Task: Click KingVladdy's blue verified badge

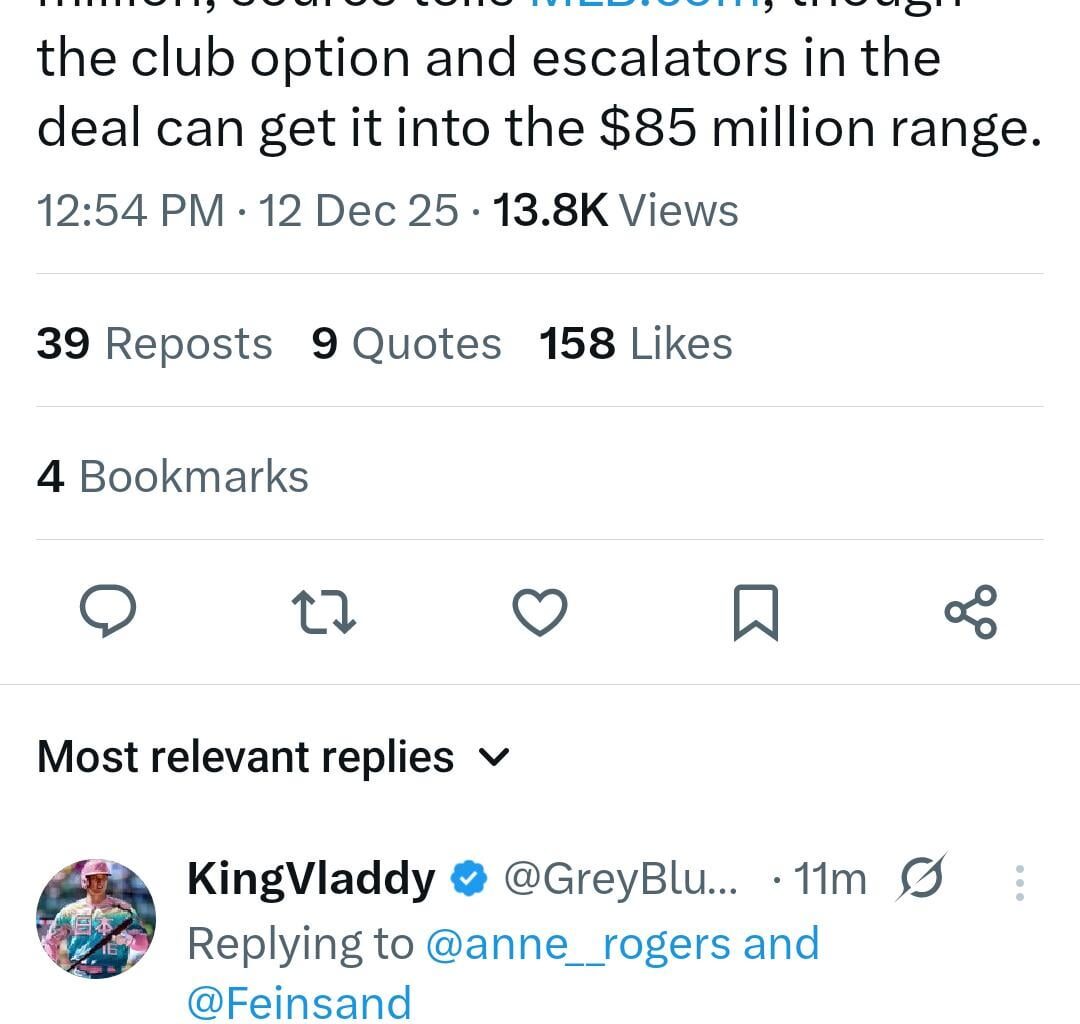Action: coord(468,879)
